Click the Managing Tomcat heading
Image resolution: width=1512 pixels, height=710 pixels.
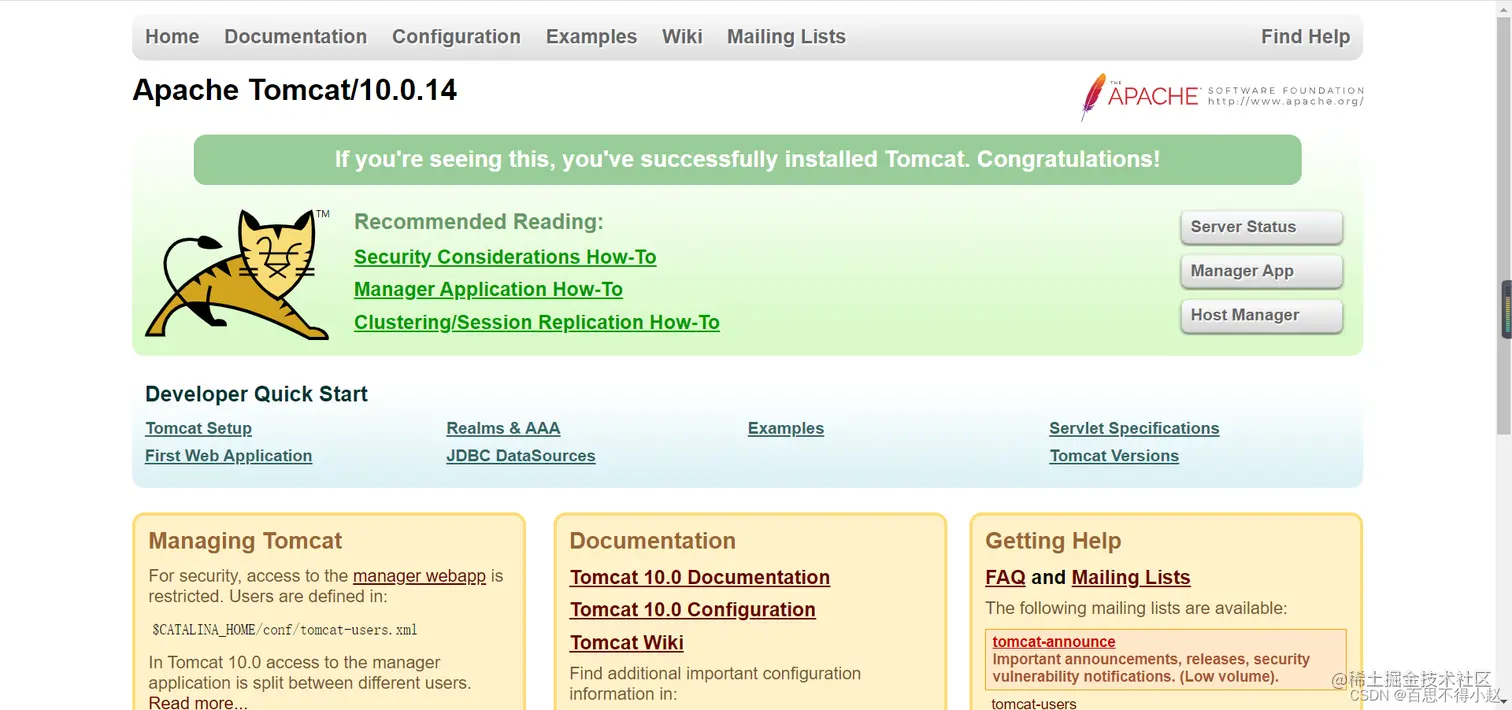point(245,541)
